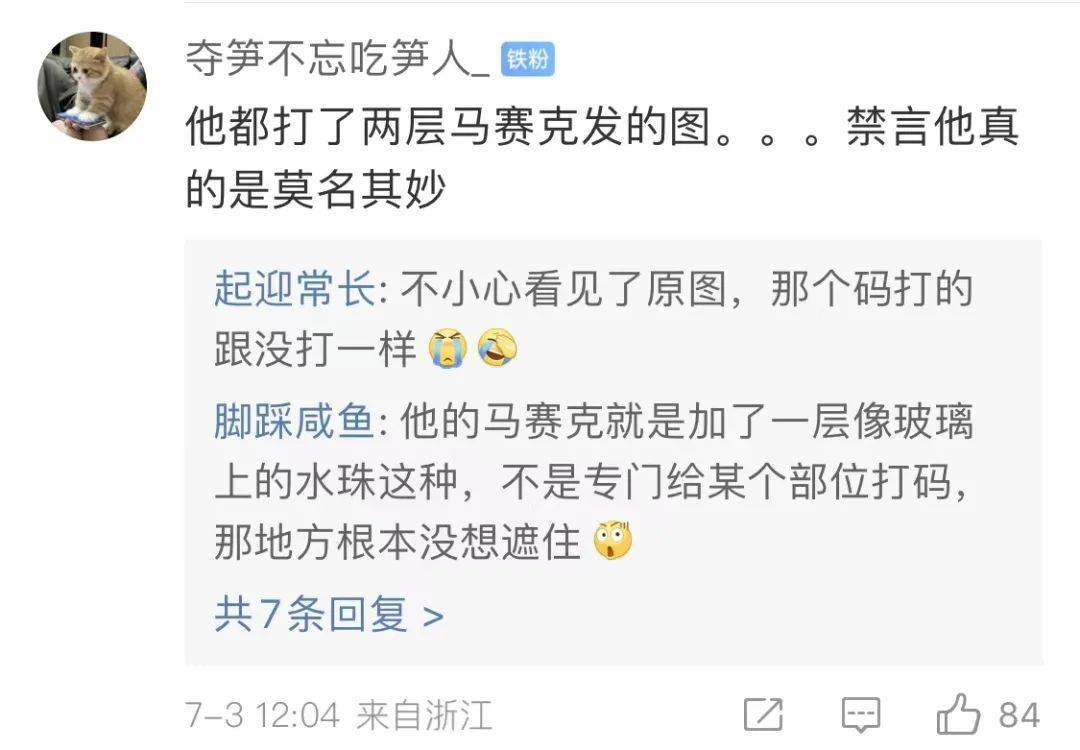Viewport: 1080px width, 750px height.
Task: Expand all replies via 共7条回复
Action: click(329, 614)
